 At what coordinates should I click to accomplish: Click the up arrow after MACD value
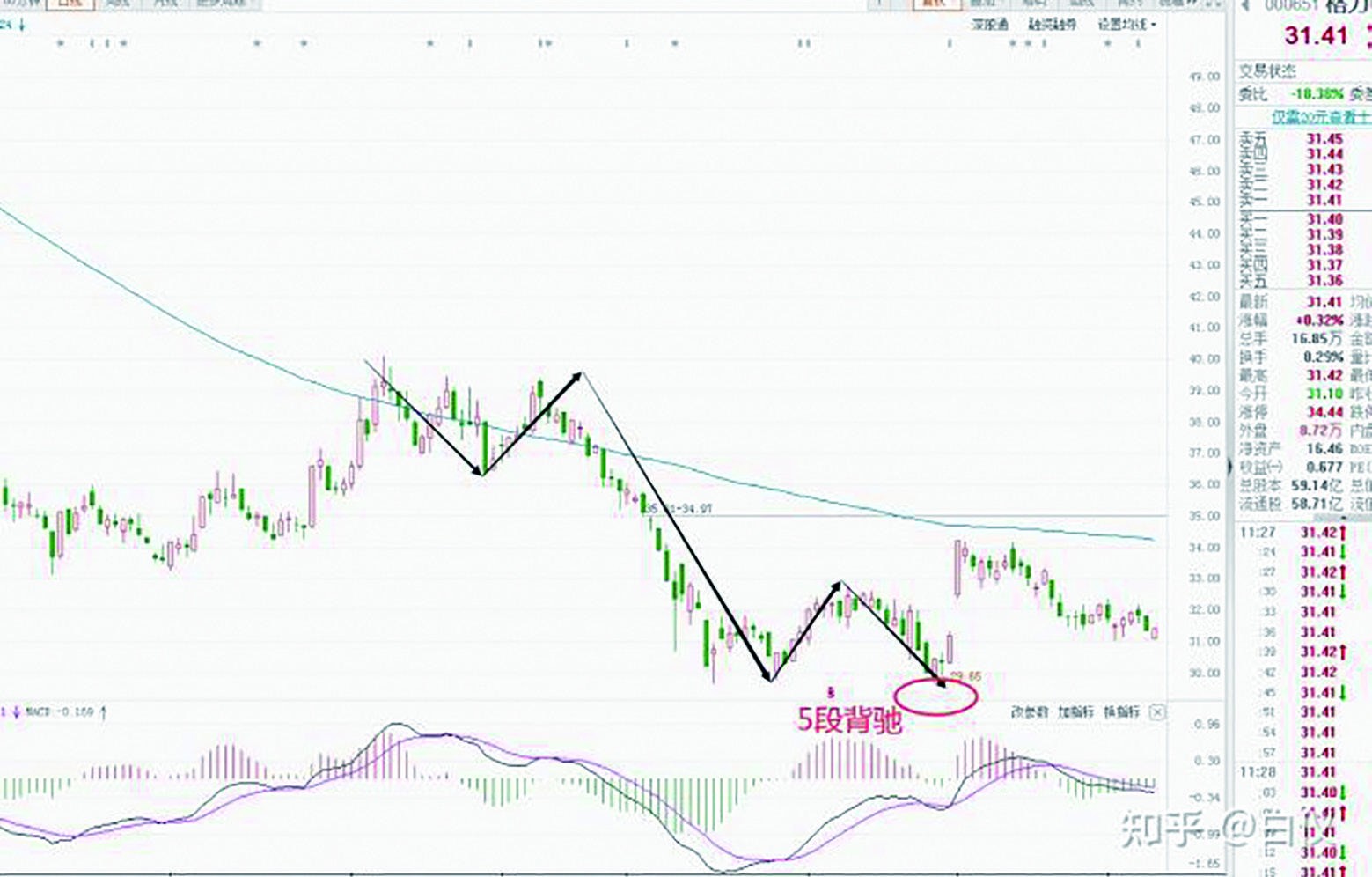coord(104,712)
